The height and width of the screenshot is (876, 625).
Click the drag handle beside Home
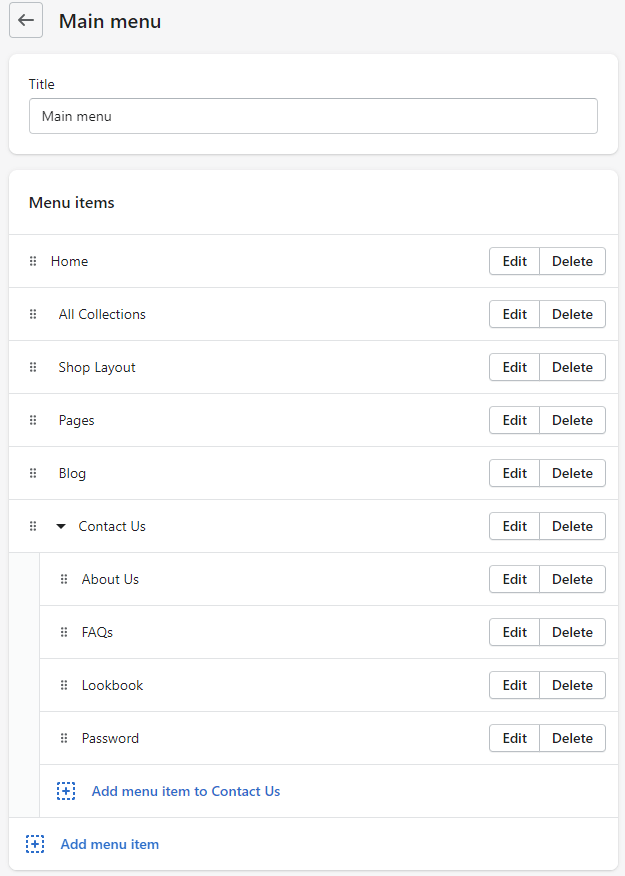pos(33,261)
